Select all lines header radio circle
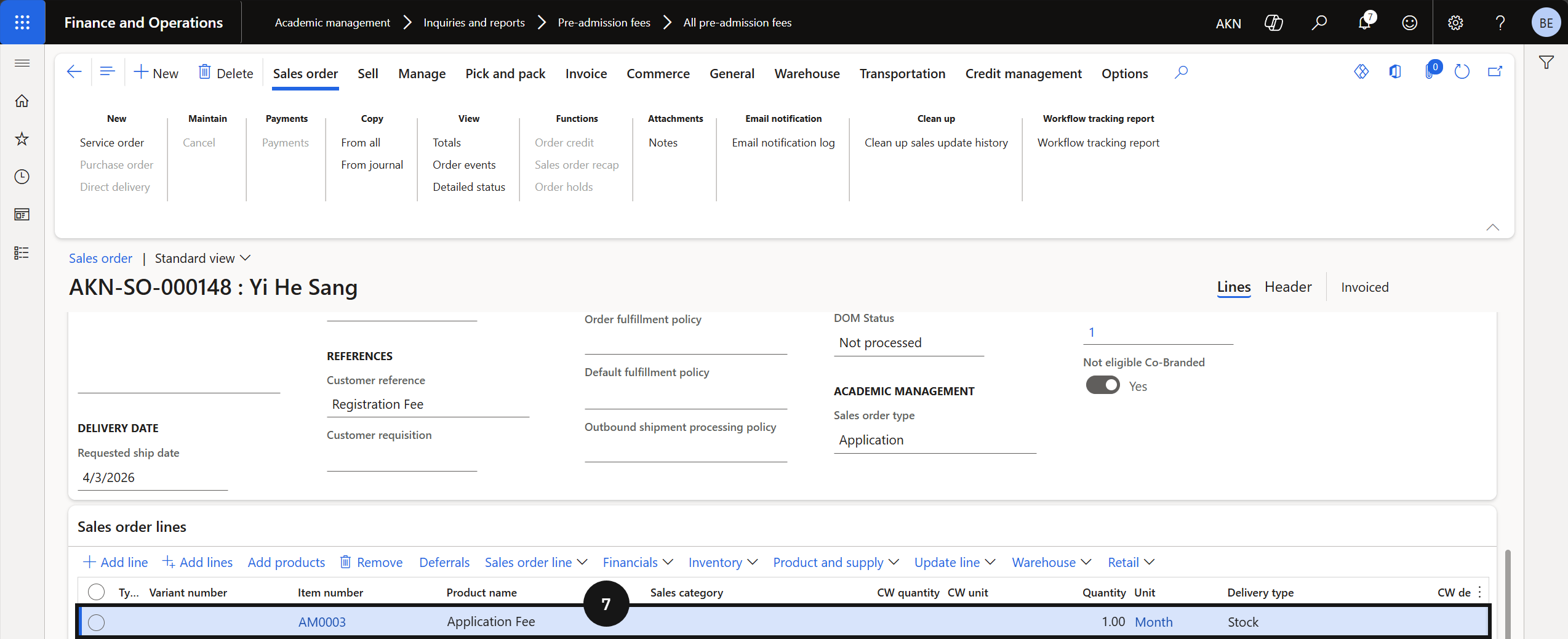 coord(96,592)
